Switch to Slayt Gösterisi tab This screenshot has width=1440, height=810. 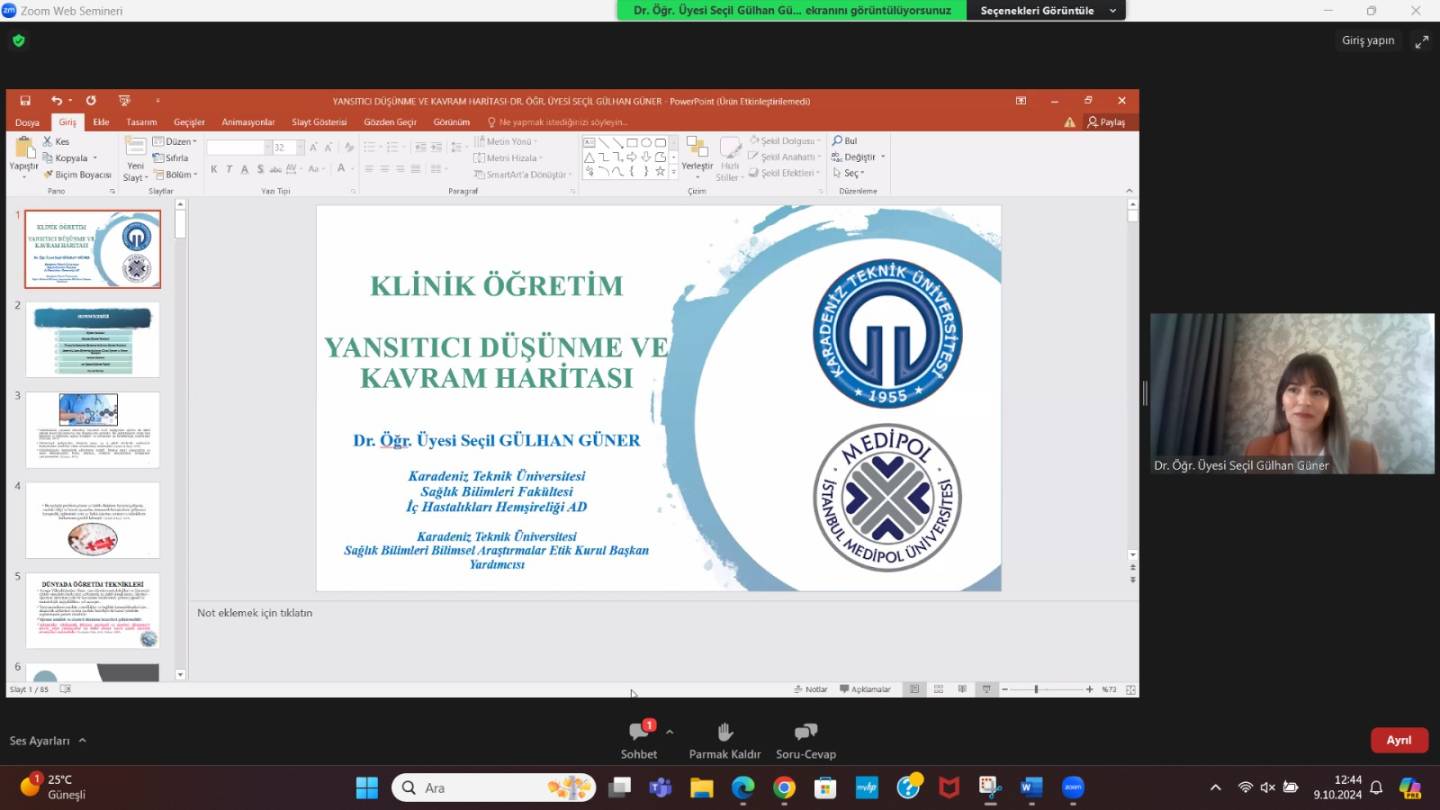tap(319, 122)
